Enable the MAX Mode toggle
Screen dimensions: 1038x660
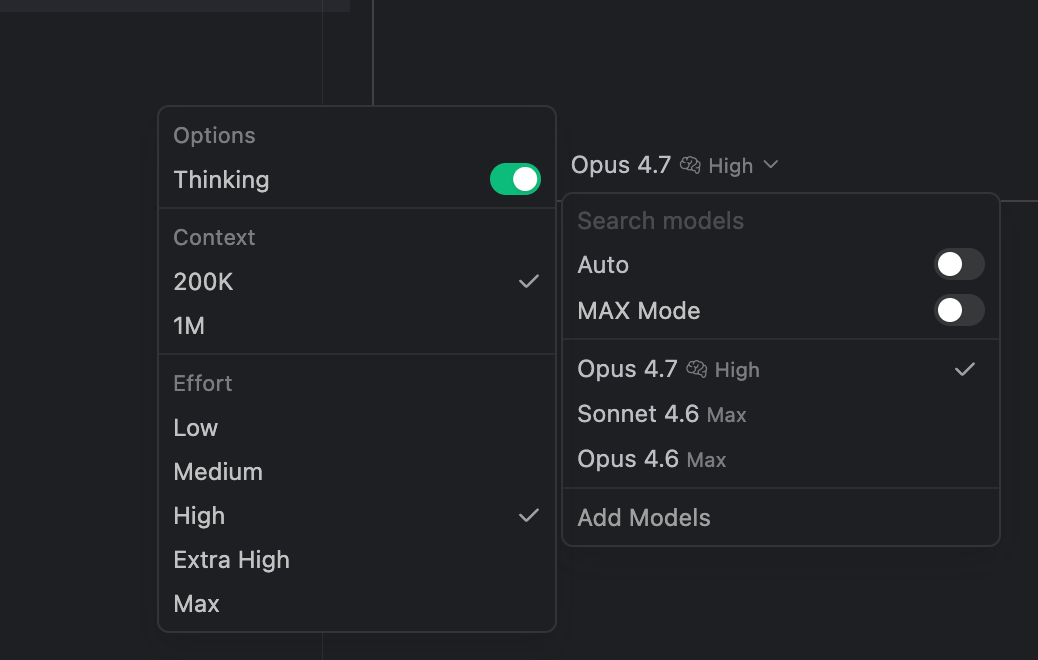(x=959, y=310)
